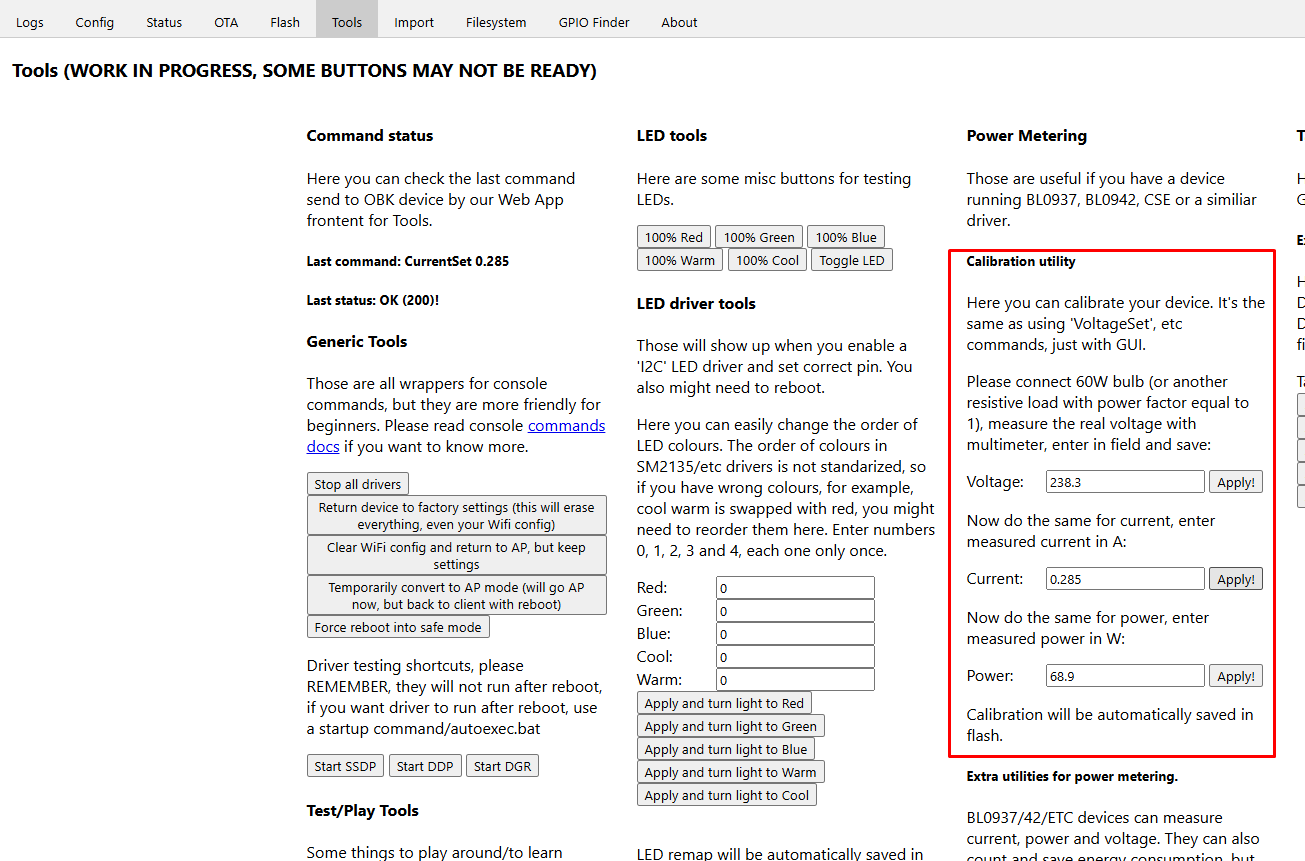Click into the Voltage calibration field
This screenshot has height=861, width=1305.
[1125, 482]
